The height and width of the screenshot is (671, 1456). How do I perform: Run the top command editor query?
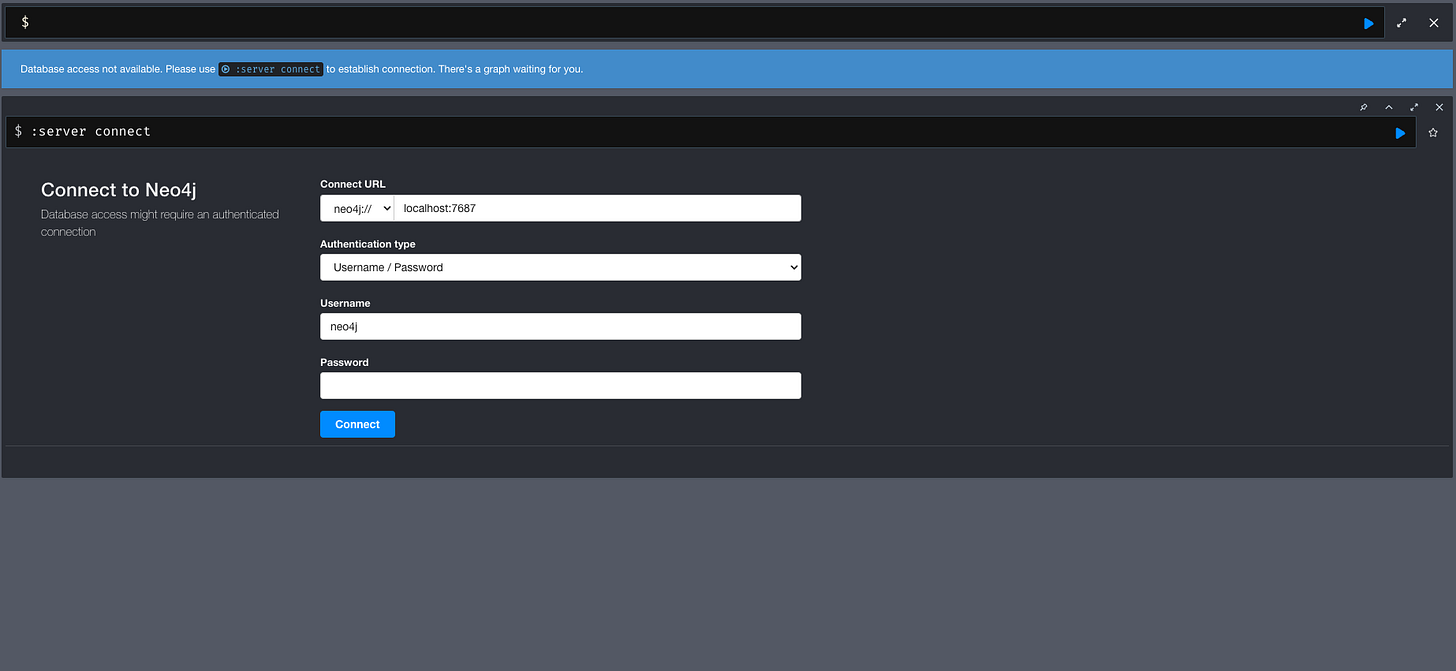pyautogui.click(x=1369, y=23)
